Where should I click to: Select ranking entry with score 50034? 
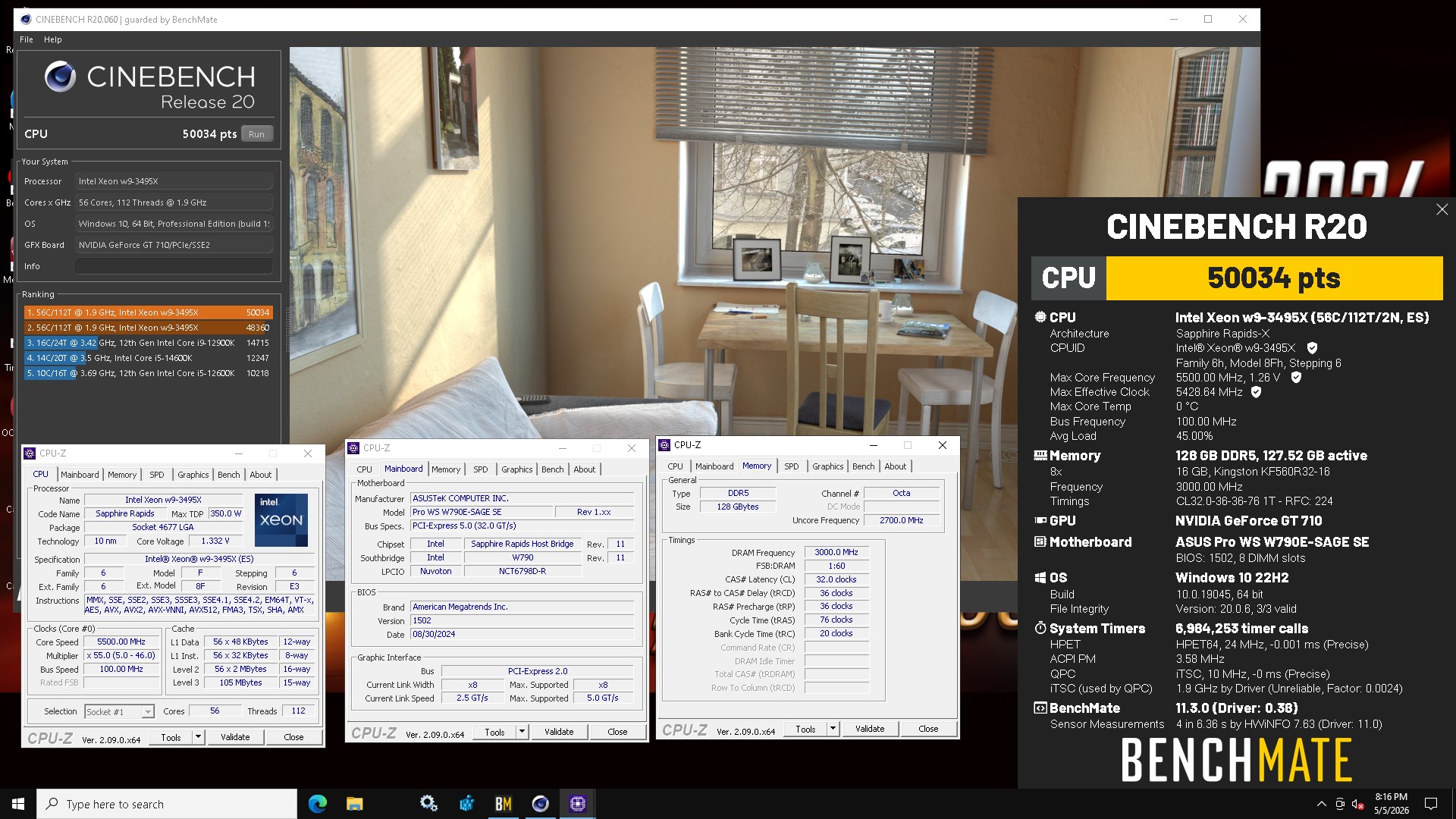(148, 312)
